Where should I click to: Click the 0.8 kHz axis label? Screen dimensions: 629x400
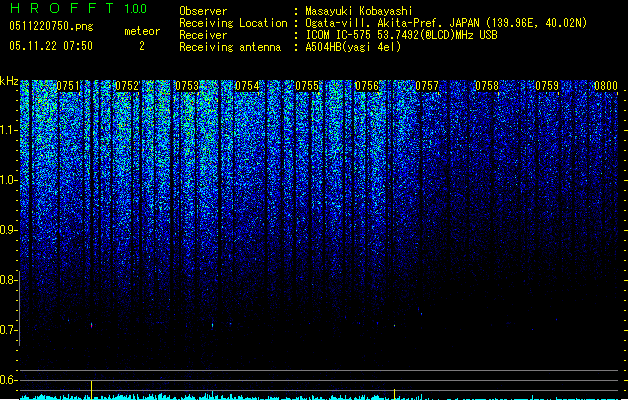tap(8, 280)
